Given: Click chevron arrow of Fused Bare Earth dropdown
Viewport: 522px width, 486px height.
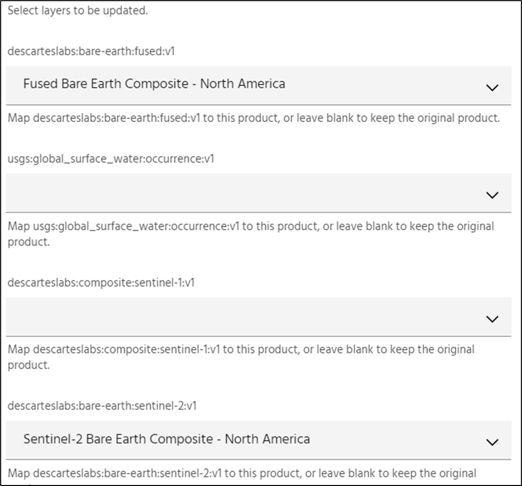Looking at the screenshot, I should tap(492, 87).
